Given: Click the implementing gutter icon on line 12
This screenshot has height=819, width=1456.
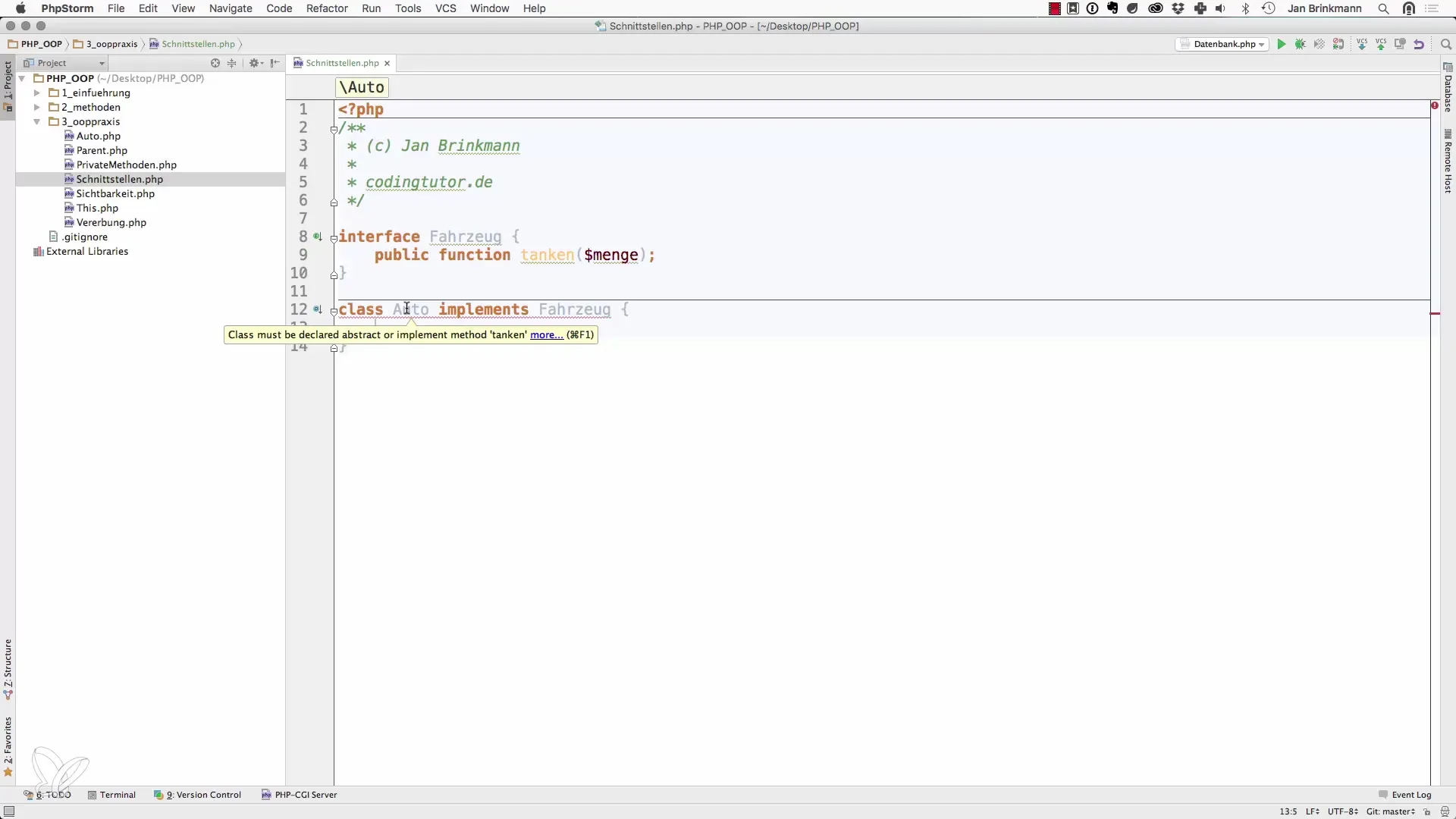Looking at the screenshot, I should click(318, 310).
